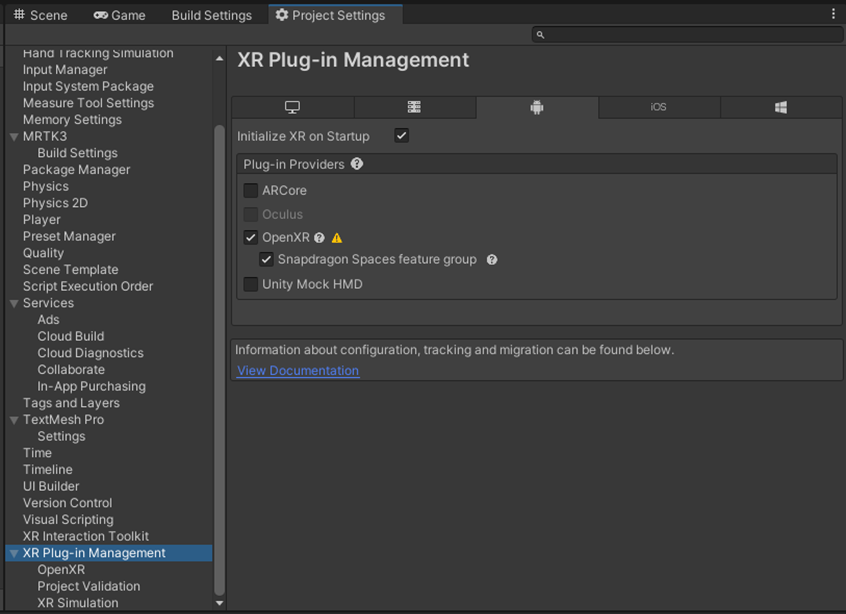Collapse the Services tree section
This screenshot has height=614, width=846.
coord(14,304)
